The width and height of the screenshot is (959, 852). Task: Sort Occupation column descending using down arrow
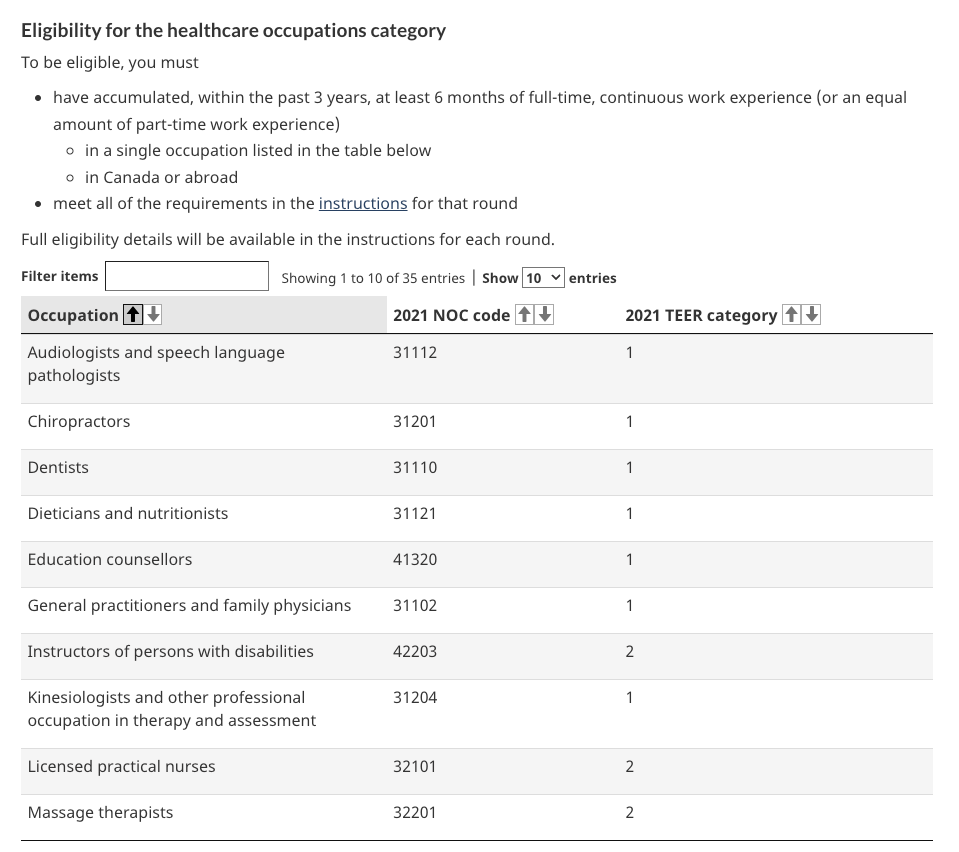click(153, 315)
